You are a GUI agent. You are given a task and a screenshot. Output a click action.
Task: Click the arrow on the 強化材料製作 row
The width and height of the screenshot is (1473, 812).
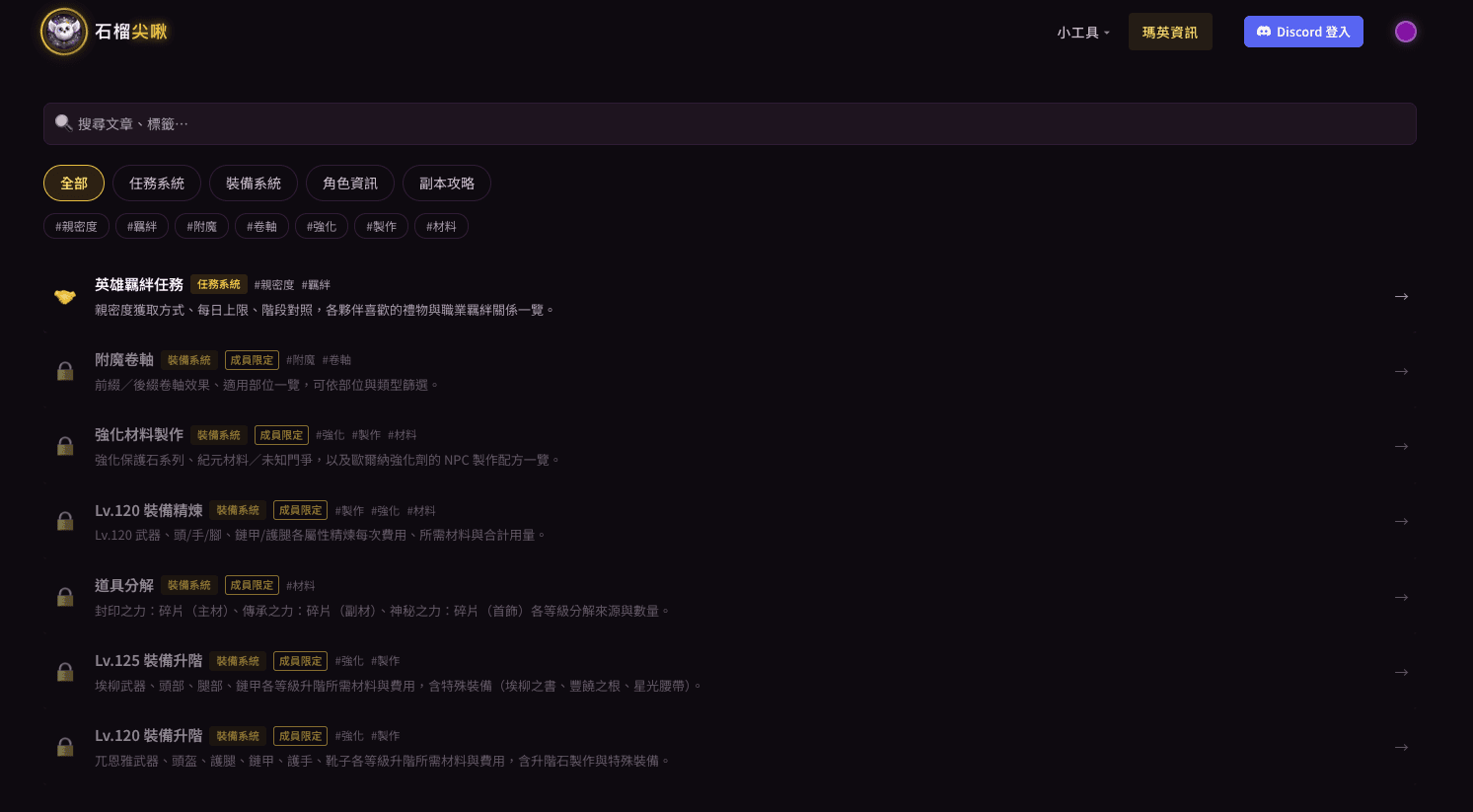(x=1401, y=446)
